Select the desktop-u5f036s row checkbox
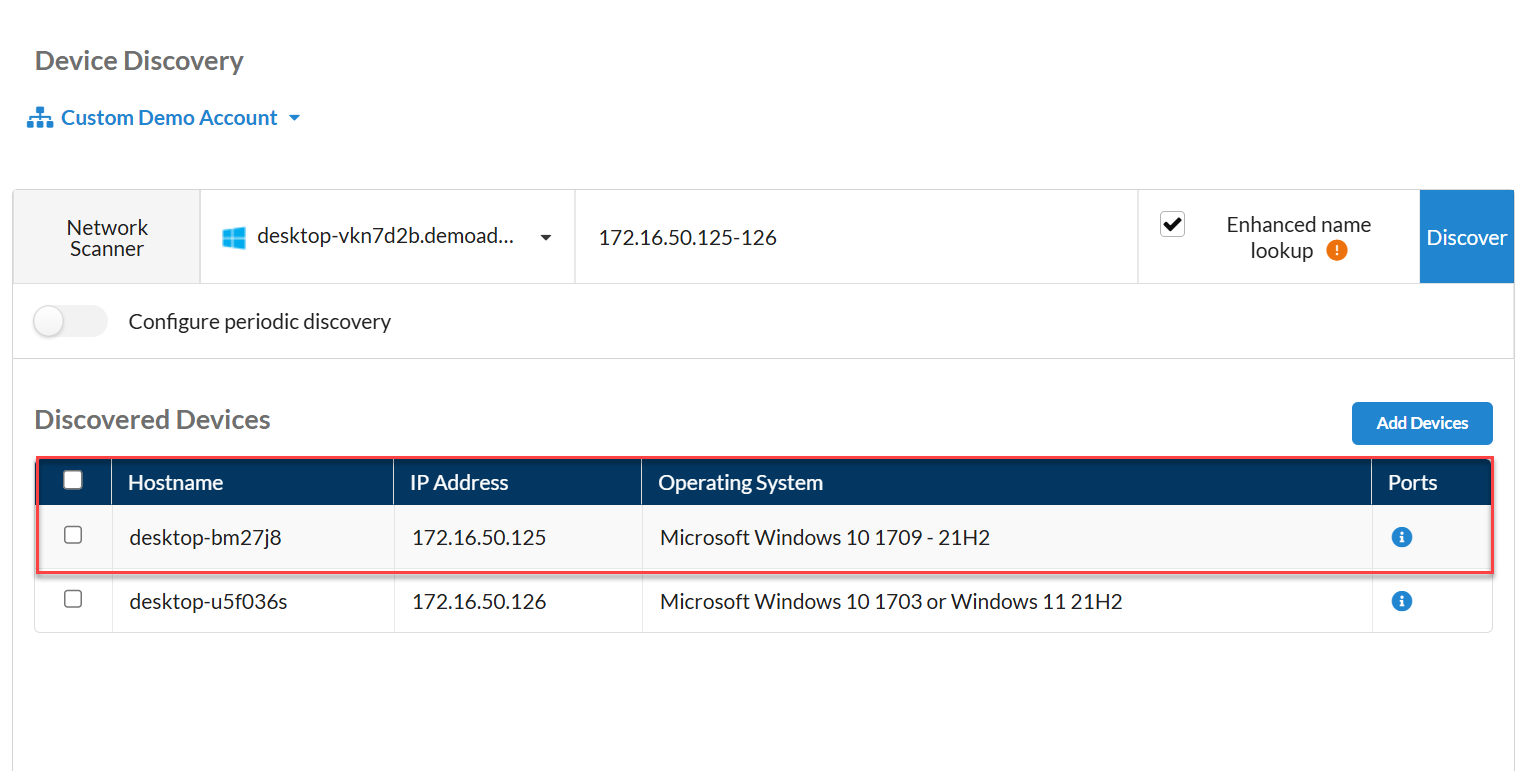The width and height of the screenshot is (1517, 771). (73, 599)
